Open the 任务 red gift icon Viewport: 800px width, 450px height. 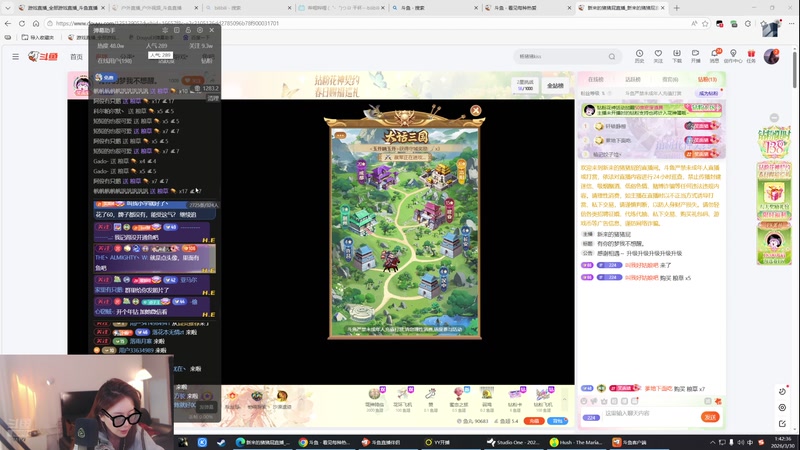[751, 56]
